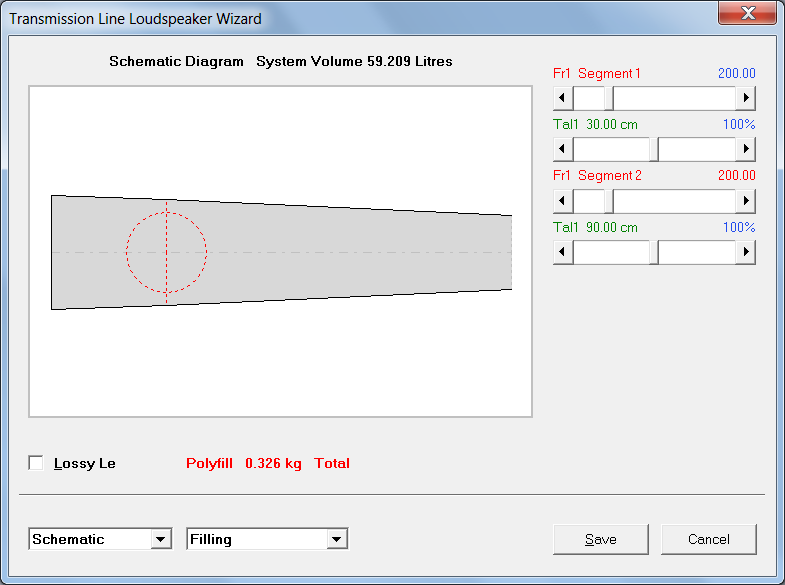This screenshot has width=785, height=585.
Task: Decrease Fr1 Segment 1 with left arrow
Action: (563, 98)
